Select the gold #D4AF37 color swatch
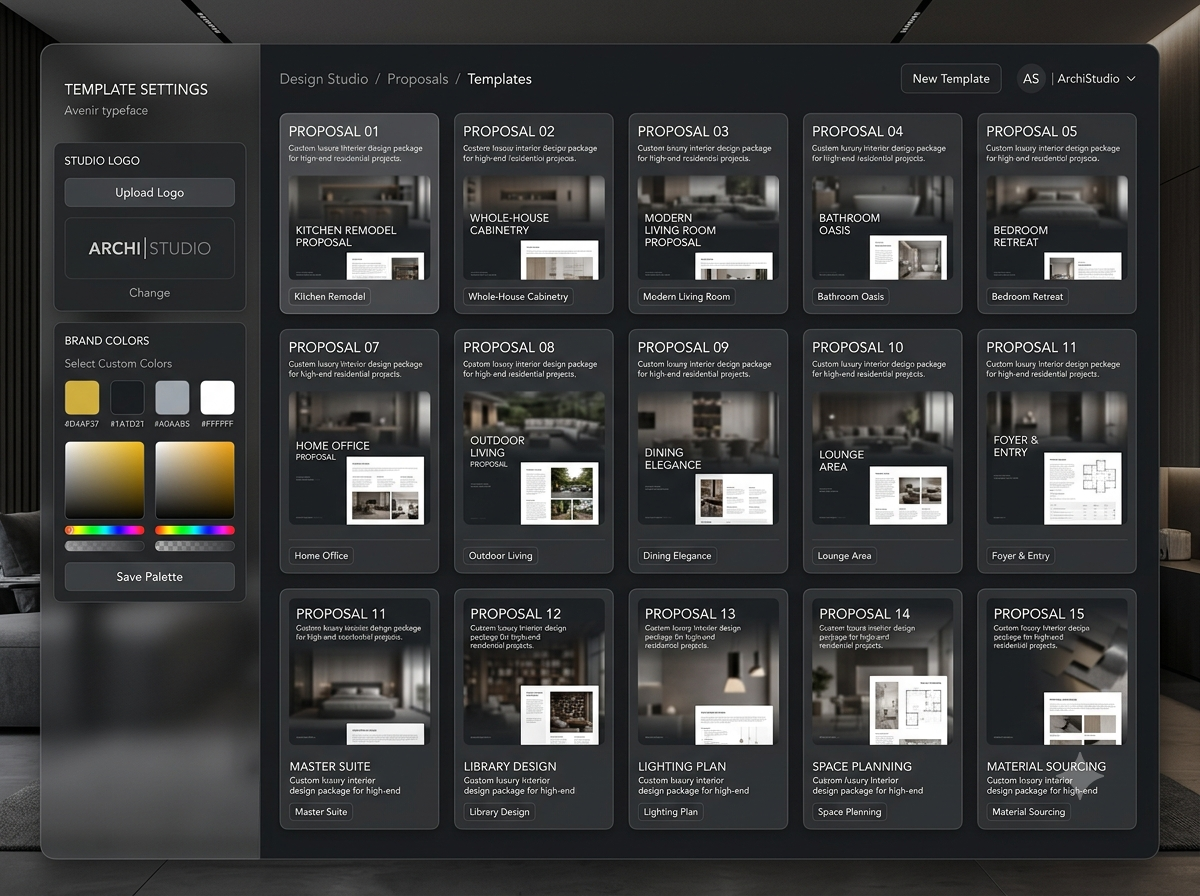Viewport: 1200px width, 896px height. coord(82,397)
